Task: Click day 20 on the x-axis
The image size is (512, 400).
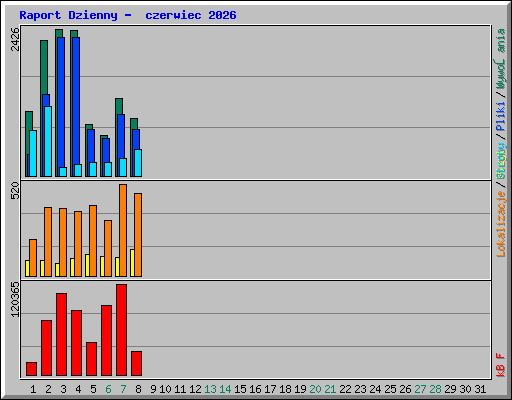Action: 315,389
